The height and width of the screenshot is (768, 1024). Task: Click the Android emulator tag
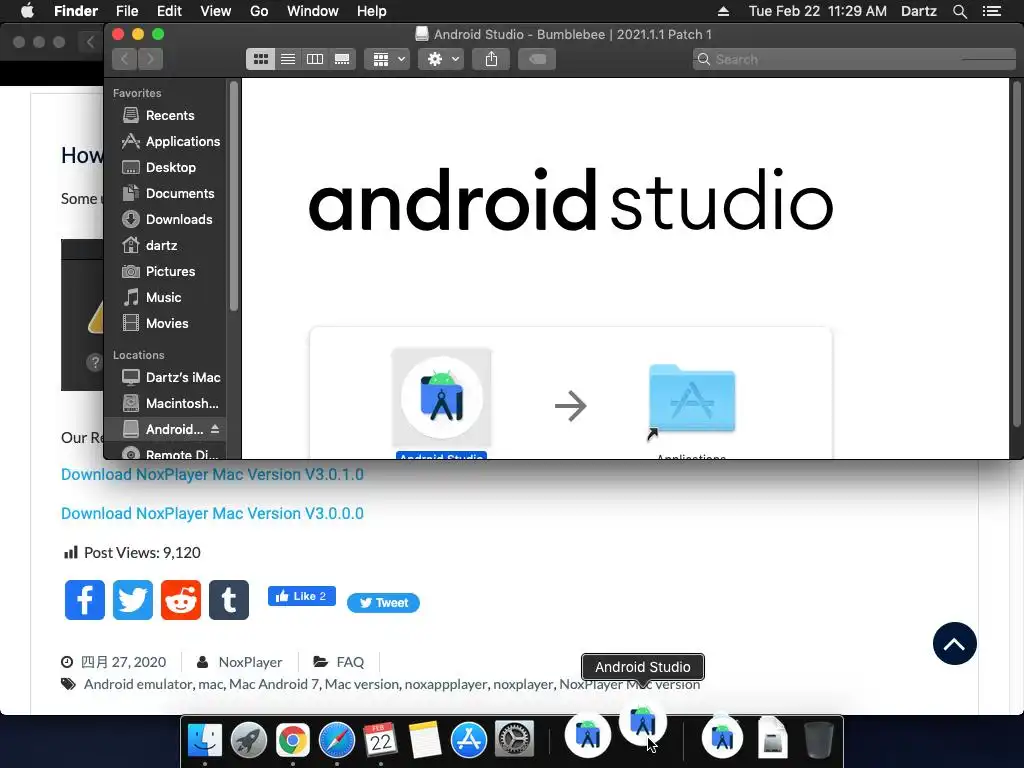click(138, 684)
